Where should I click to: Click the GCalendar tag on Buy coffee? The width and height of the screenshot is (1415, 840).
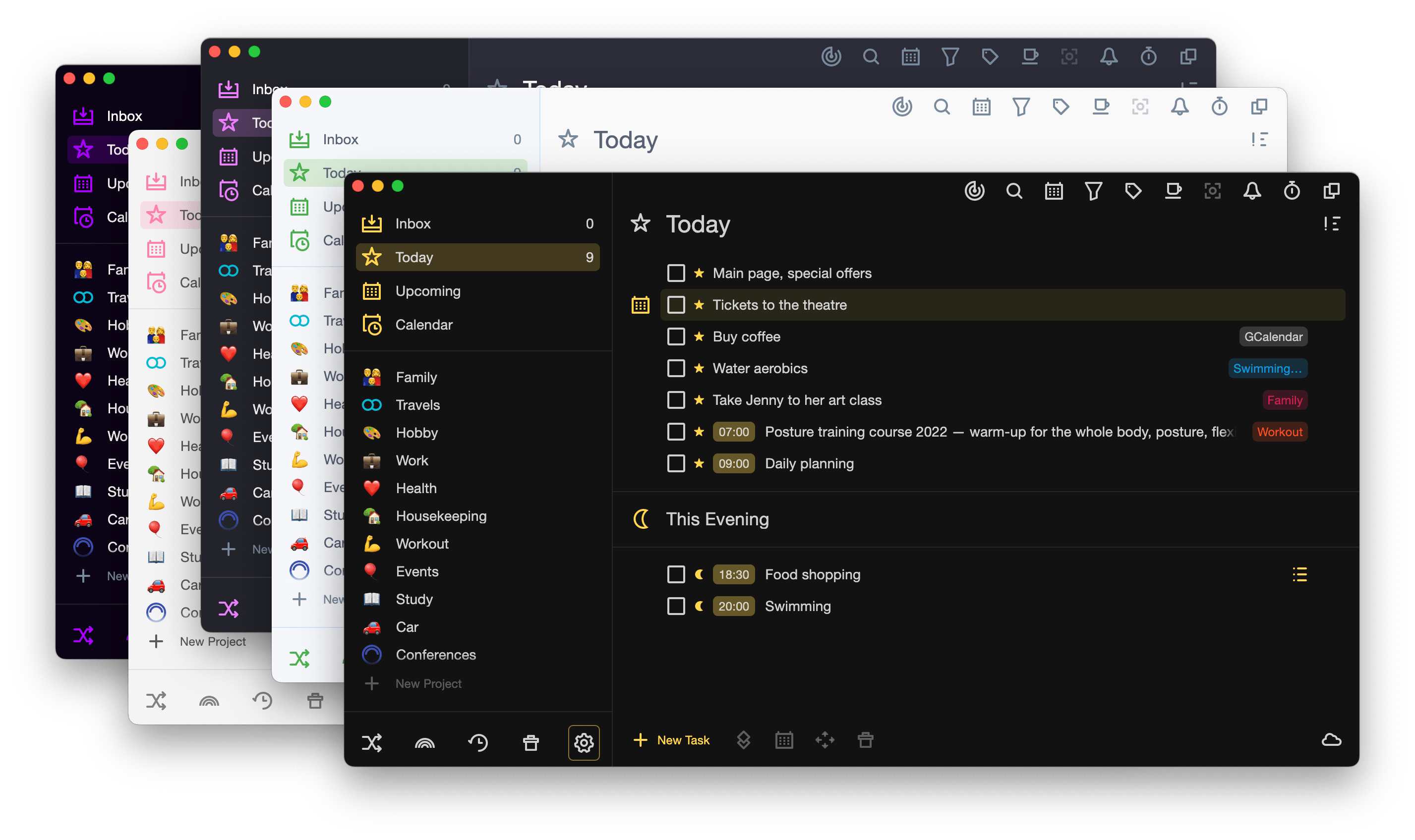1273,337
